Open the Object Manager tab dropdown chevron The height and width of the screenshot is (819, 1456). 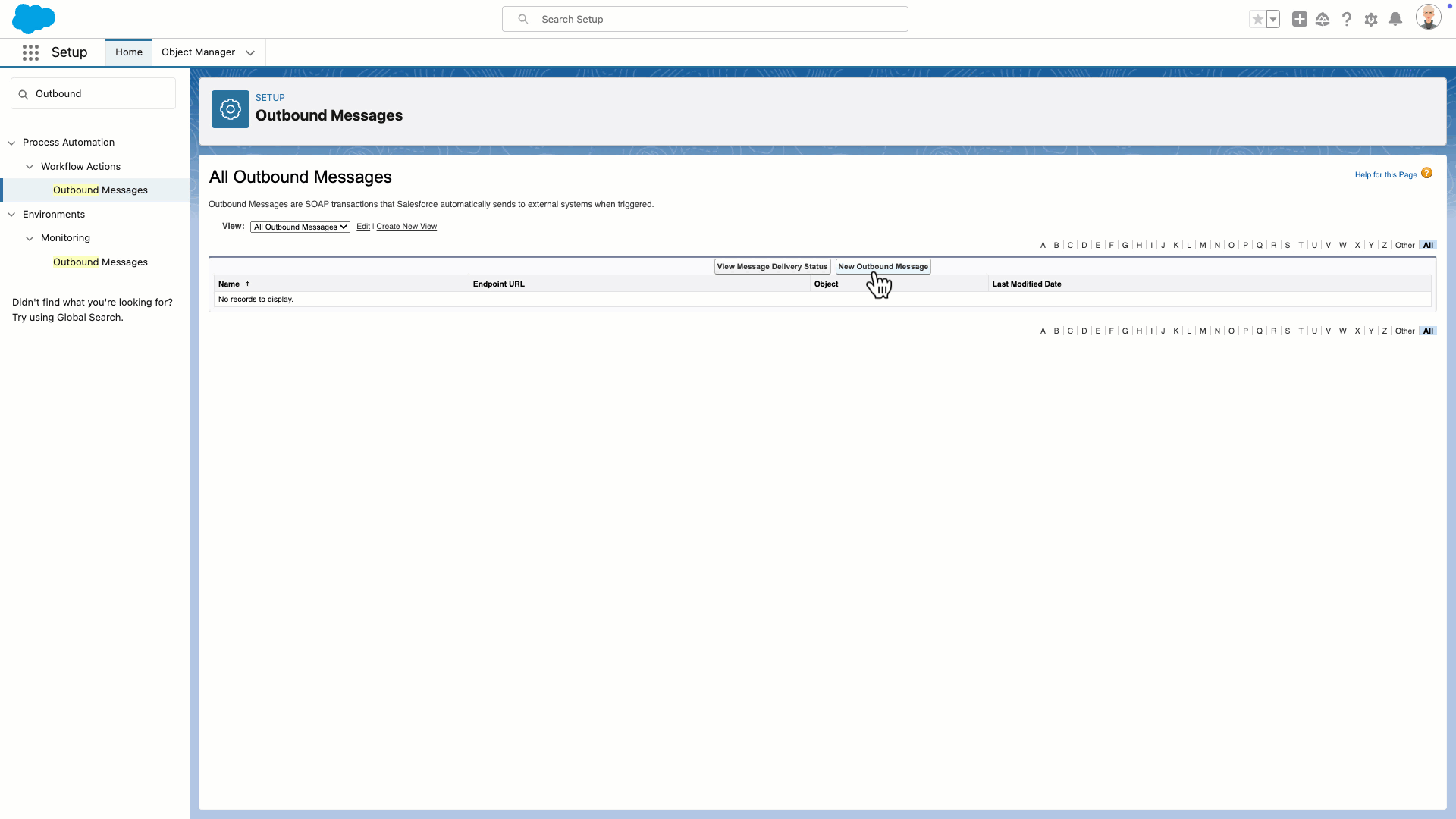pyautogui.click(x=250, y=52)
